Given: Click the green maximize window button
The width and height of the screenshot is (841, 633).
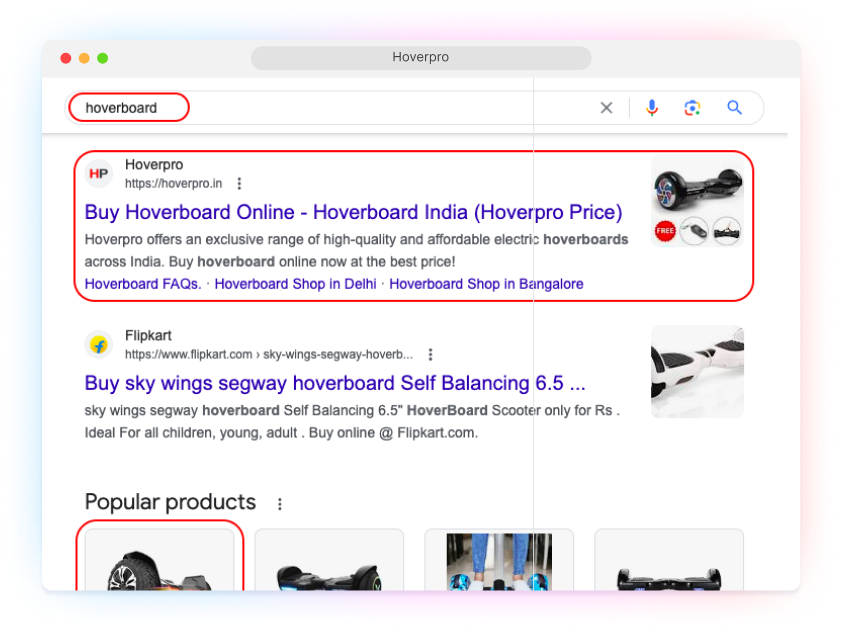Looking at the screenshot, I should click(102, 58).
